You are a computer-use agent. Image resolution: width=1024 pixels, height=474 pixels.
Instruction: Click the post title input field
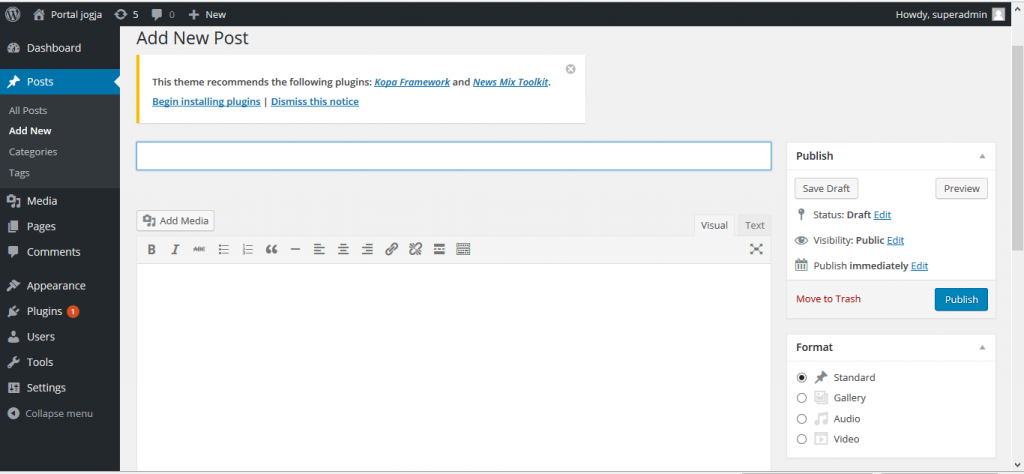click(453, 156)
